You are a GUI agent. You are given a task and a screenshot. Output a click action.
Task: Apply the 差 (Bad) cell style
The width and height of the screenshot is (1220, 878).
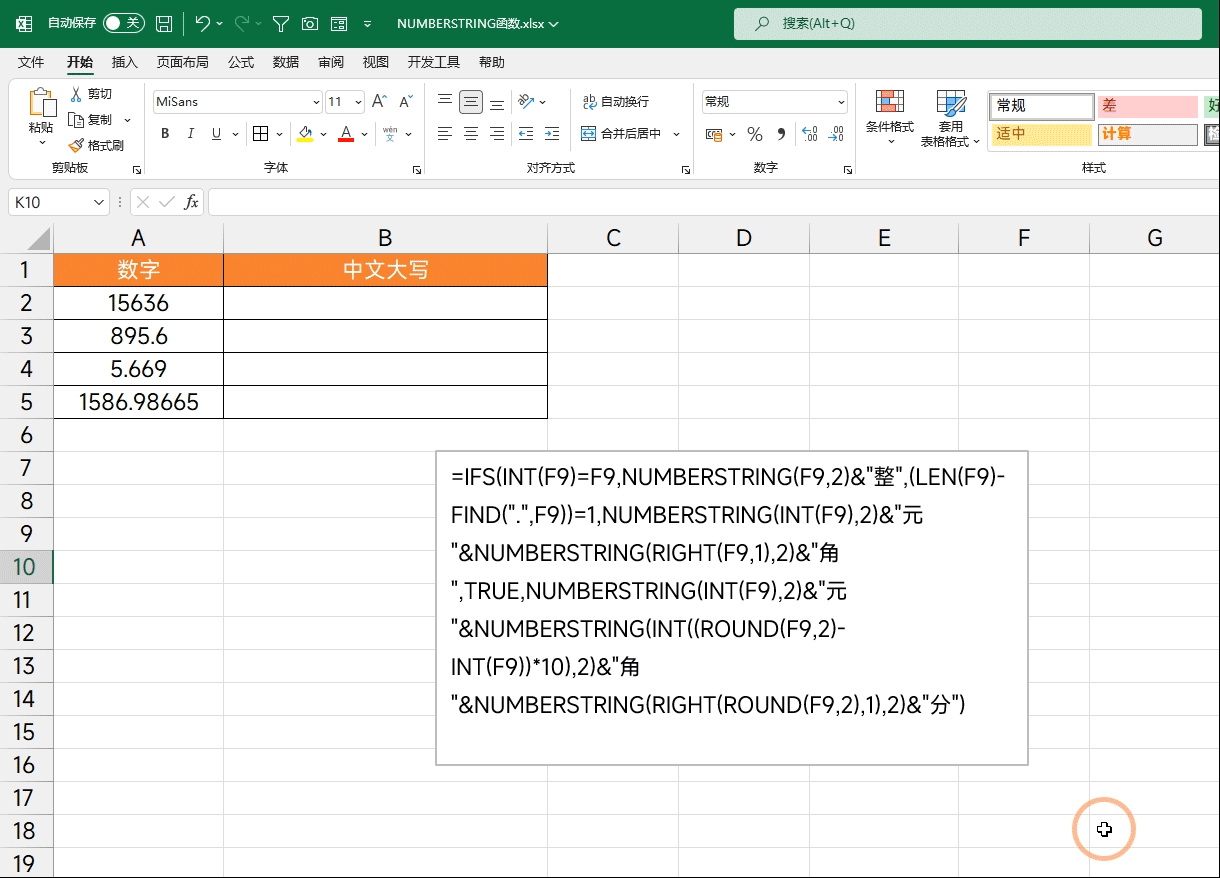[1147, 106]
